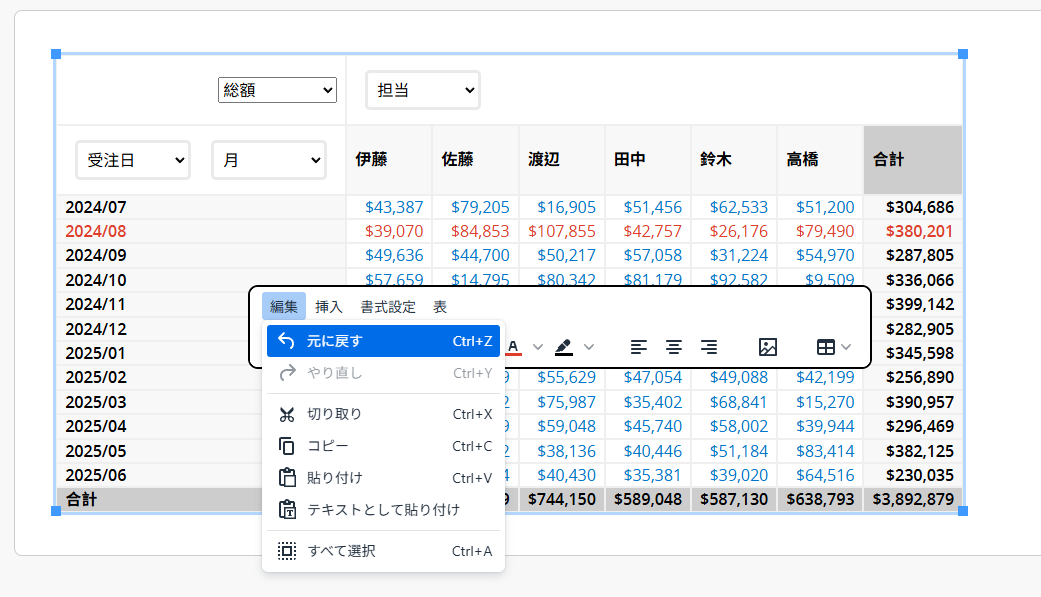1041x597 pixels.
Task: Click the text color 'A' icon
Action: tap(514, 347)
